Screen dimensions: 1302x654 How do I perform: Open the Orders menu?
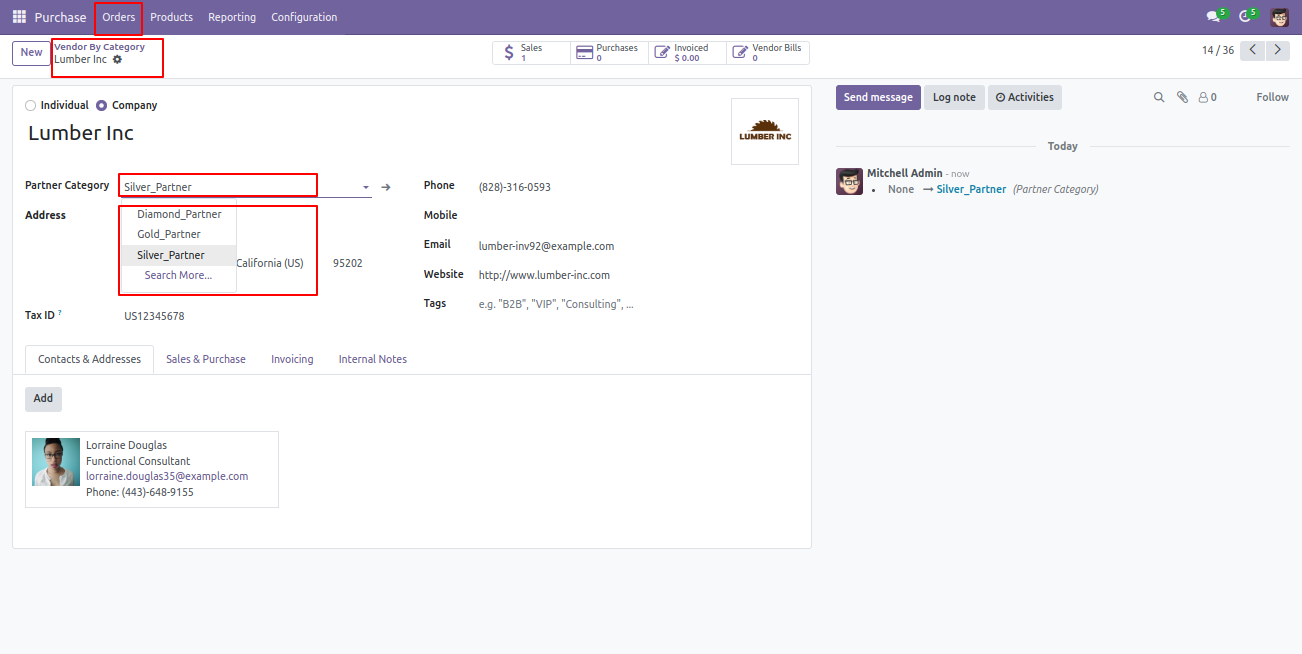[118, 17]
